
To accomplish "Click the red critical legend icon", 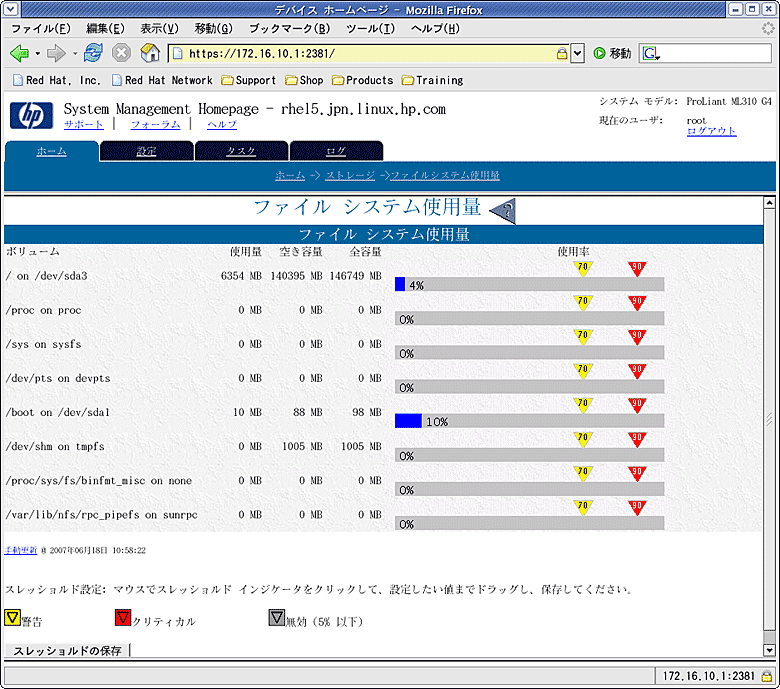I will 122,617.
